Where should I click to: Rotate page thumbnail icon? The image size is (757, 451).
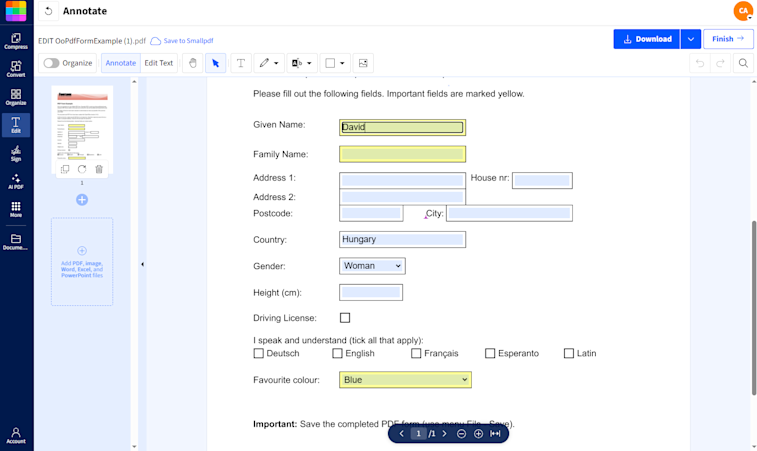click(x=82, y=169)
